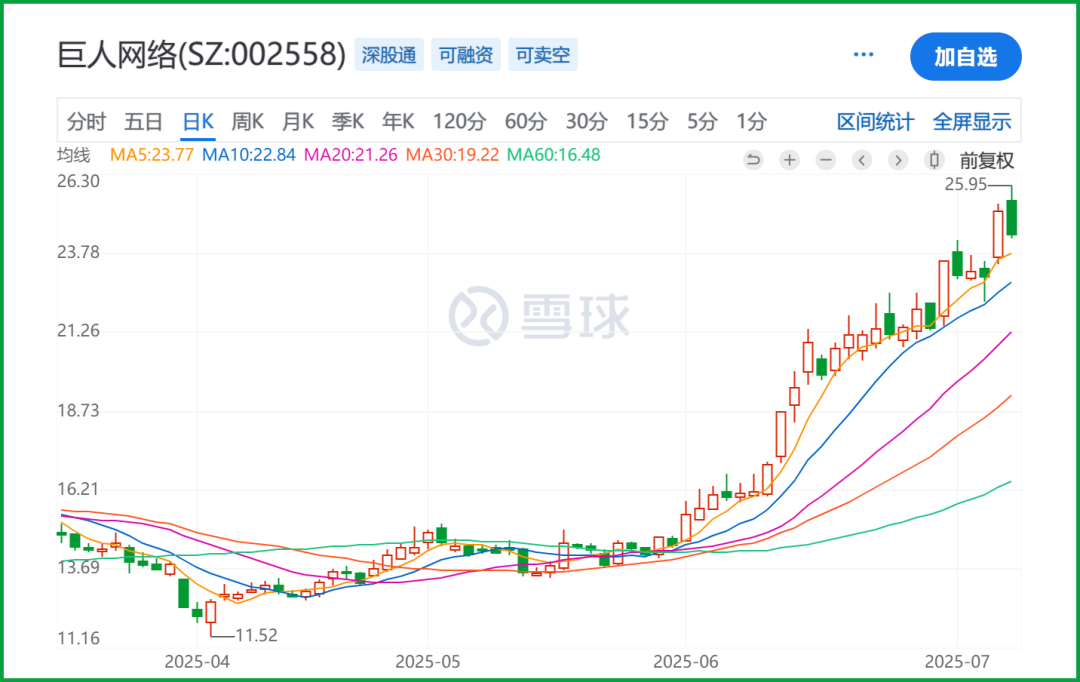
Task: Select the 周K weekly chart tab
Action: click(247, 122)
